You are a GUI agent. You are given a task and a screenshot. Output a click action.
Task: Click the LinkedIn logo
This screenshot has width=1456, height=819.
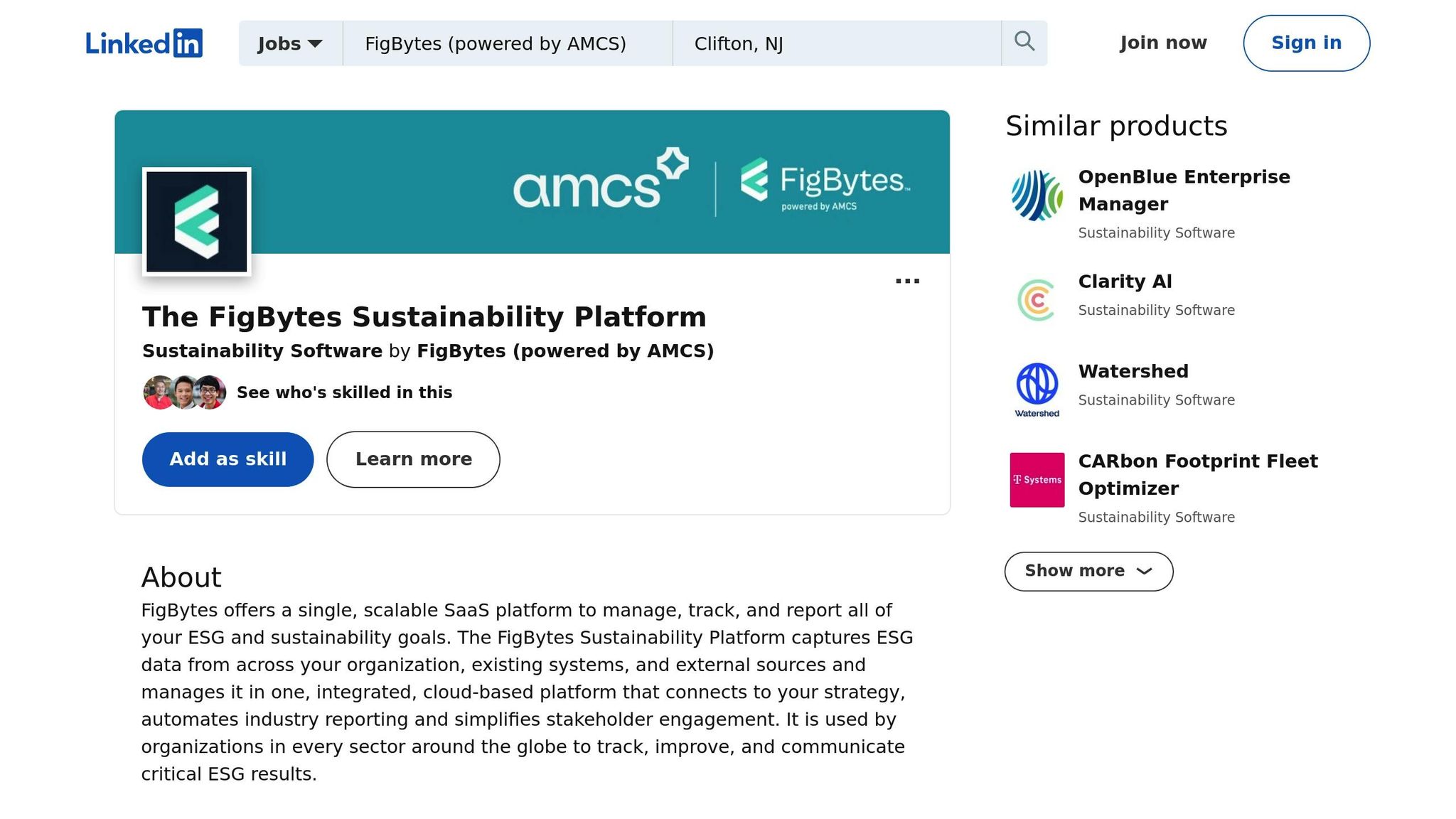click(144, 43)
